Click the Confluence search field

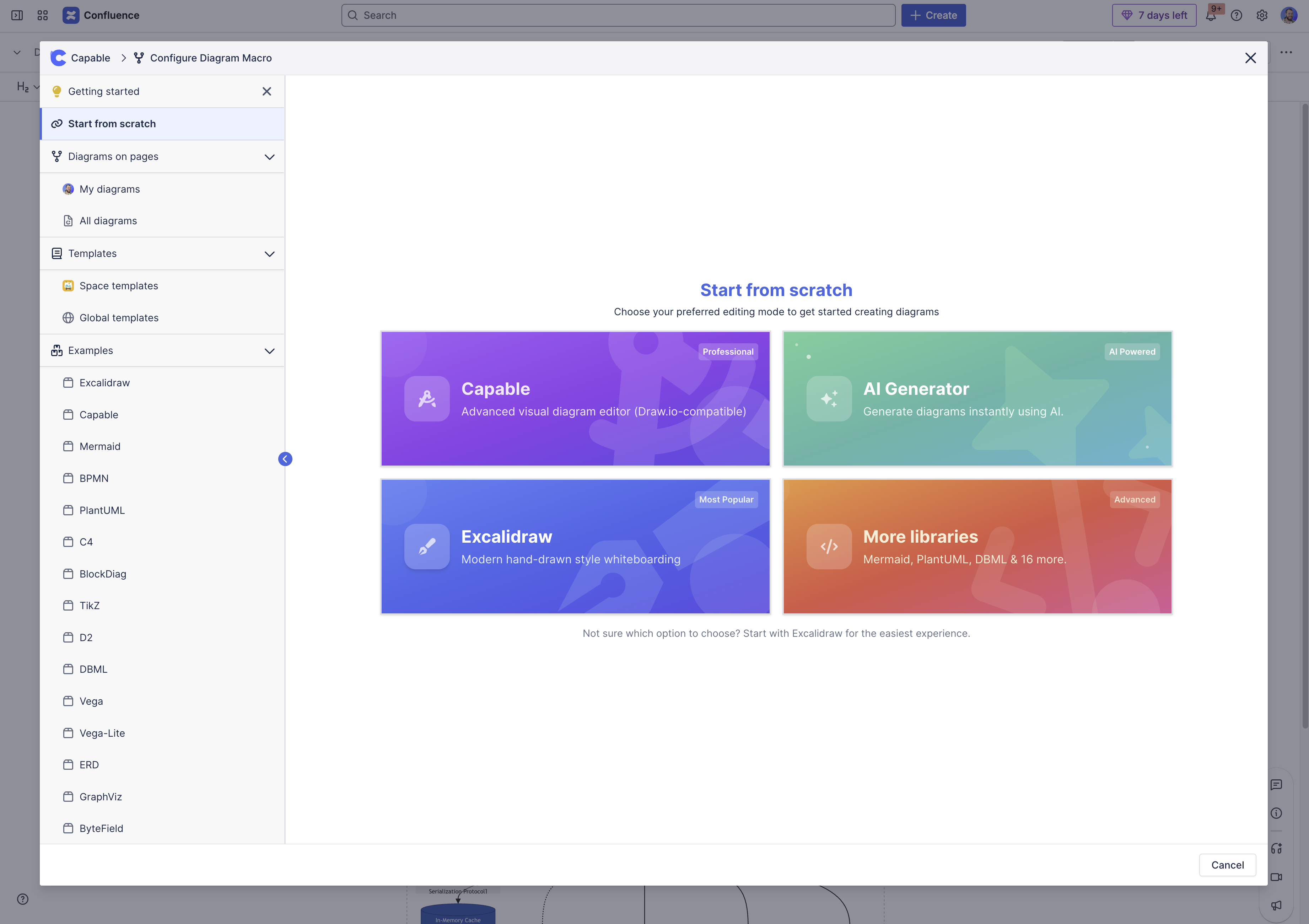tap(619, 15)
